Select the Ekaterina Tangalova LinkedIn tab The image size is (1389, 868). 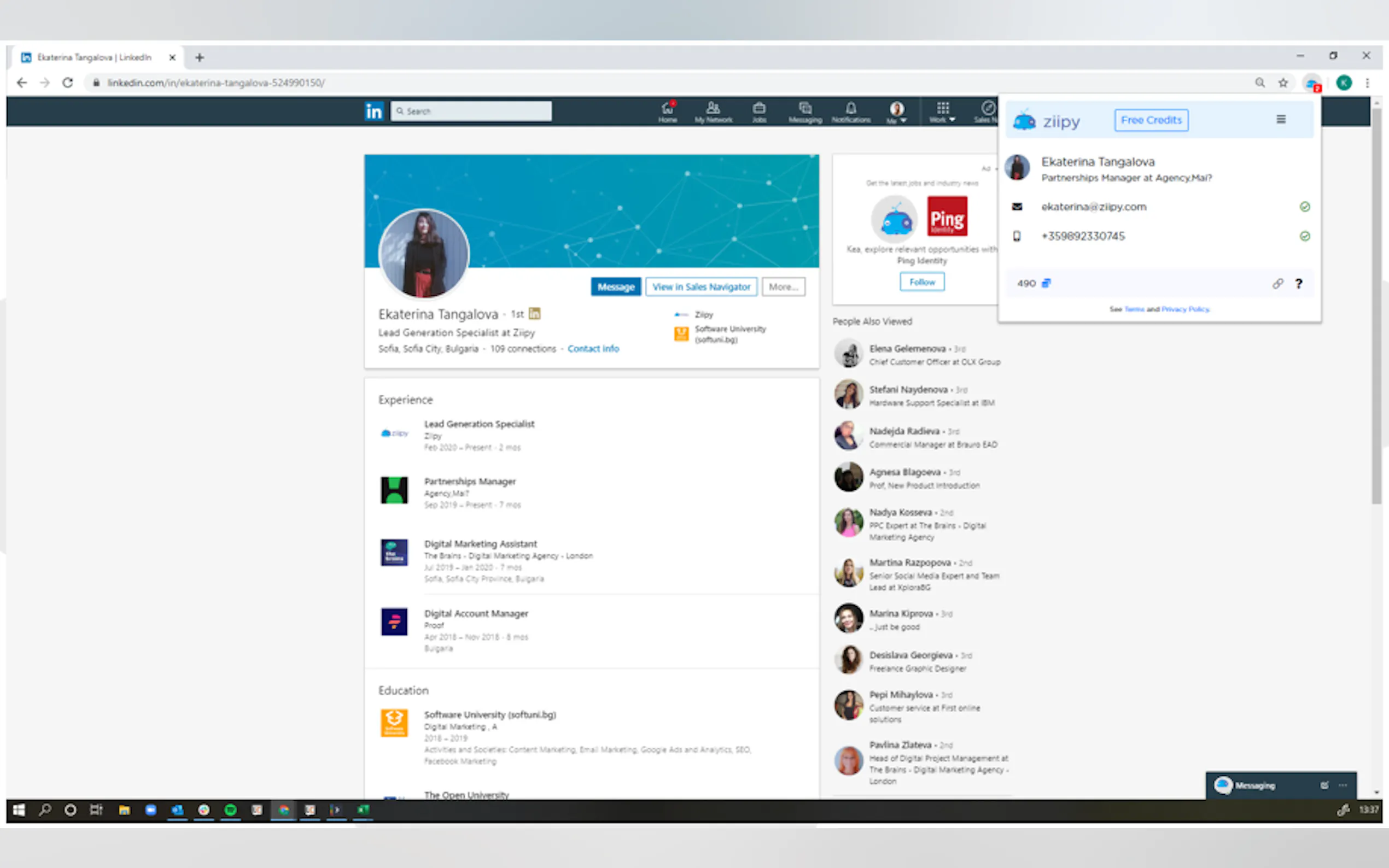[x=95, y=57]
